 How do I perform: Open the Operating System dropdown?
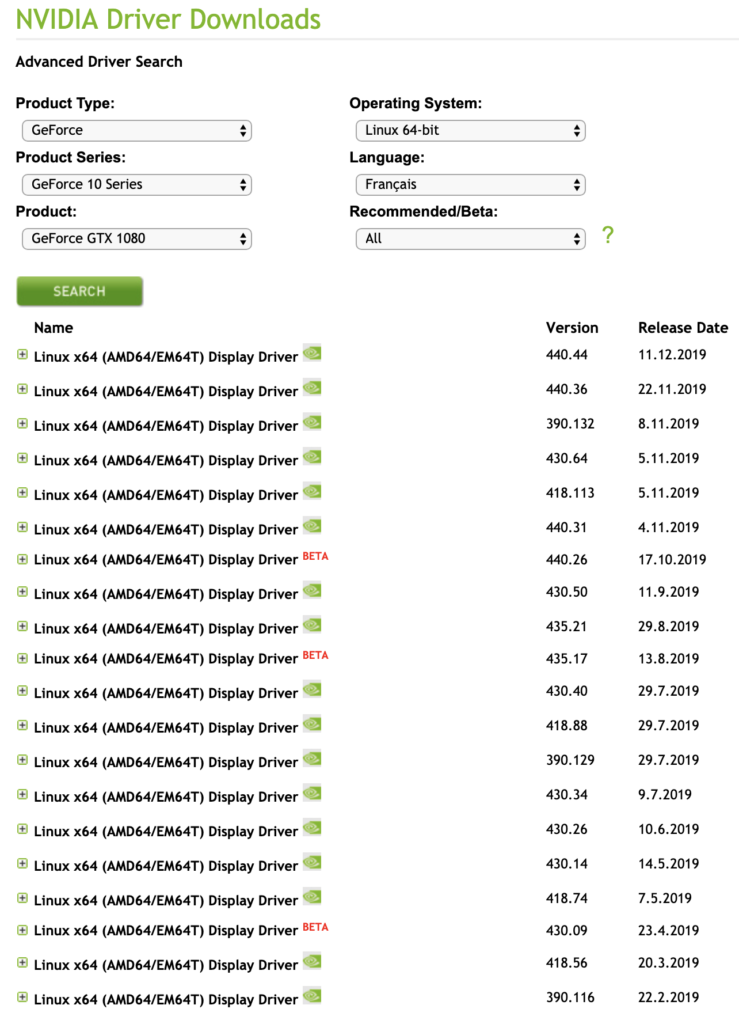pyautogui.click(x=471, y=131)
